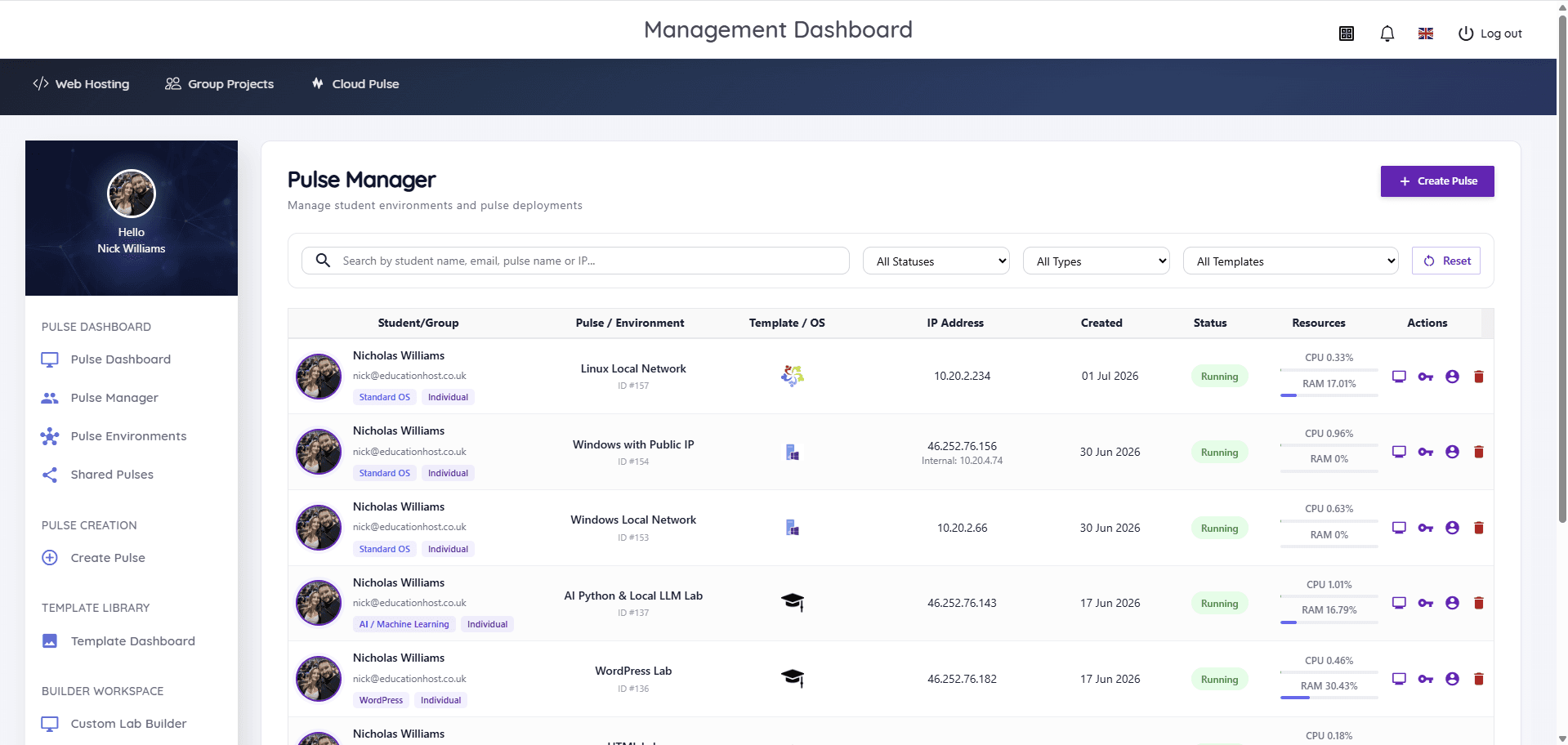Open console for Linux Local Network pulse

tap(1399, 377)
